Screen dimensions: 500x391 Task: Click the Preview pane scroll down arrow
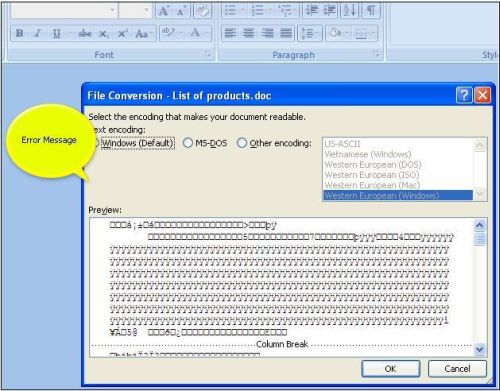pyautogui.click(x=479, y=349)
